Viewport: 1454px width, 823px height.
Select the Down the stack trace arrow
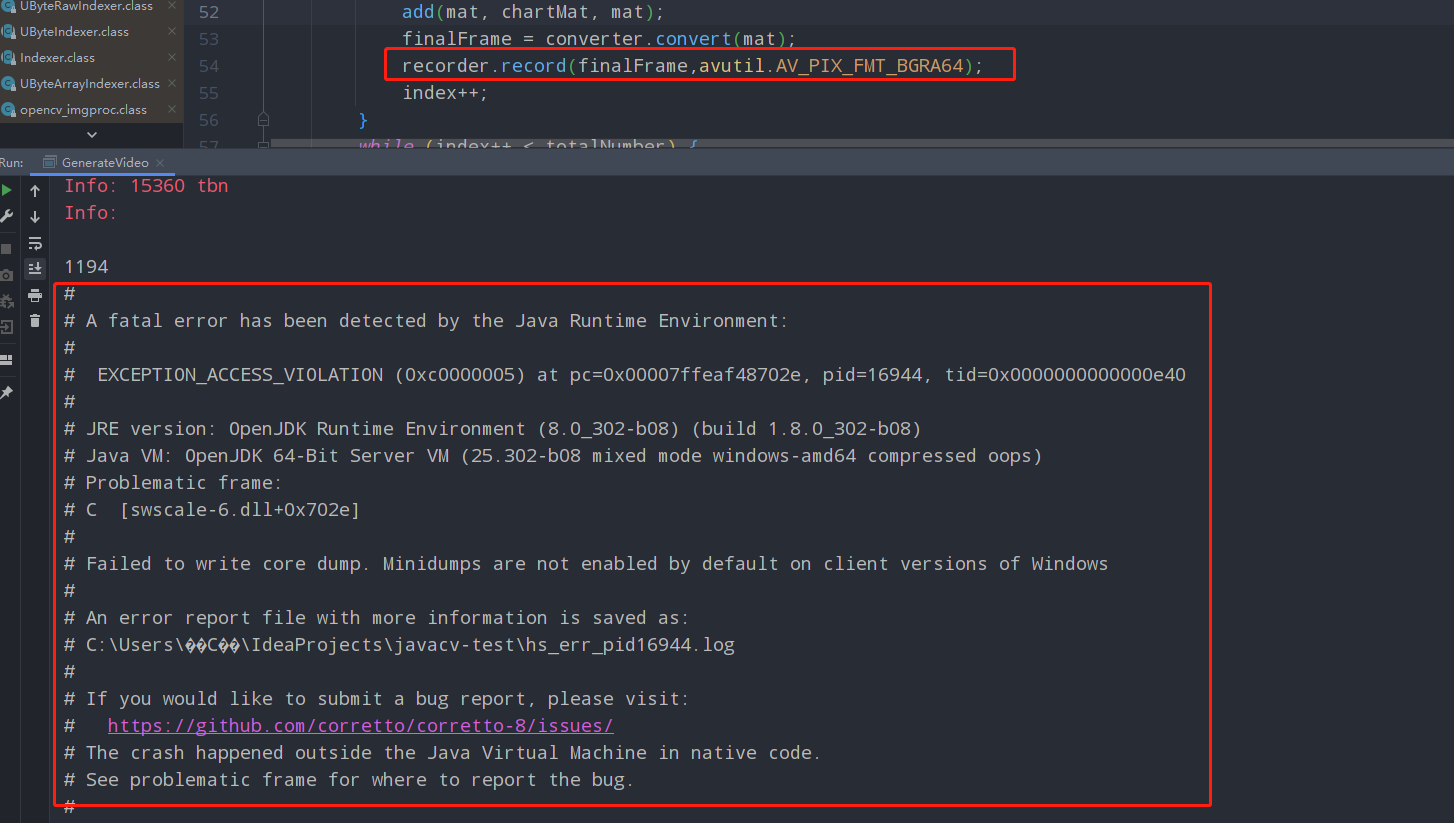click(x=35, y=216)
